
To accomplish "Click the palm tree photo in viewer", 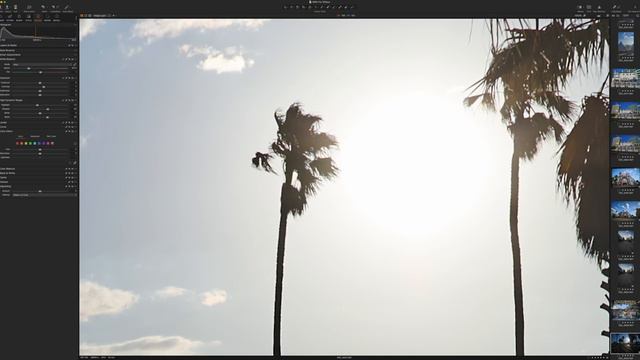I will click(344, 187).
